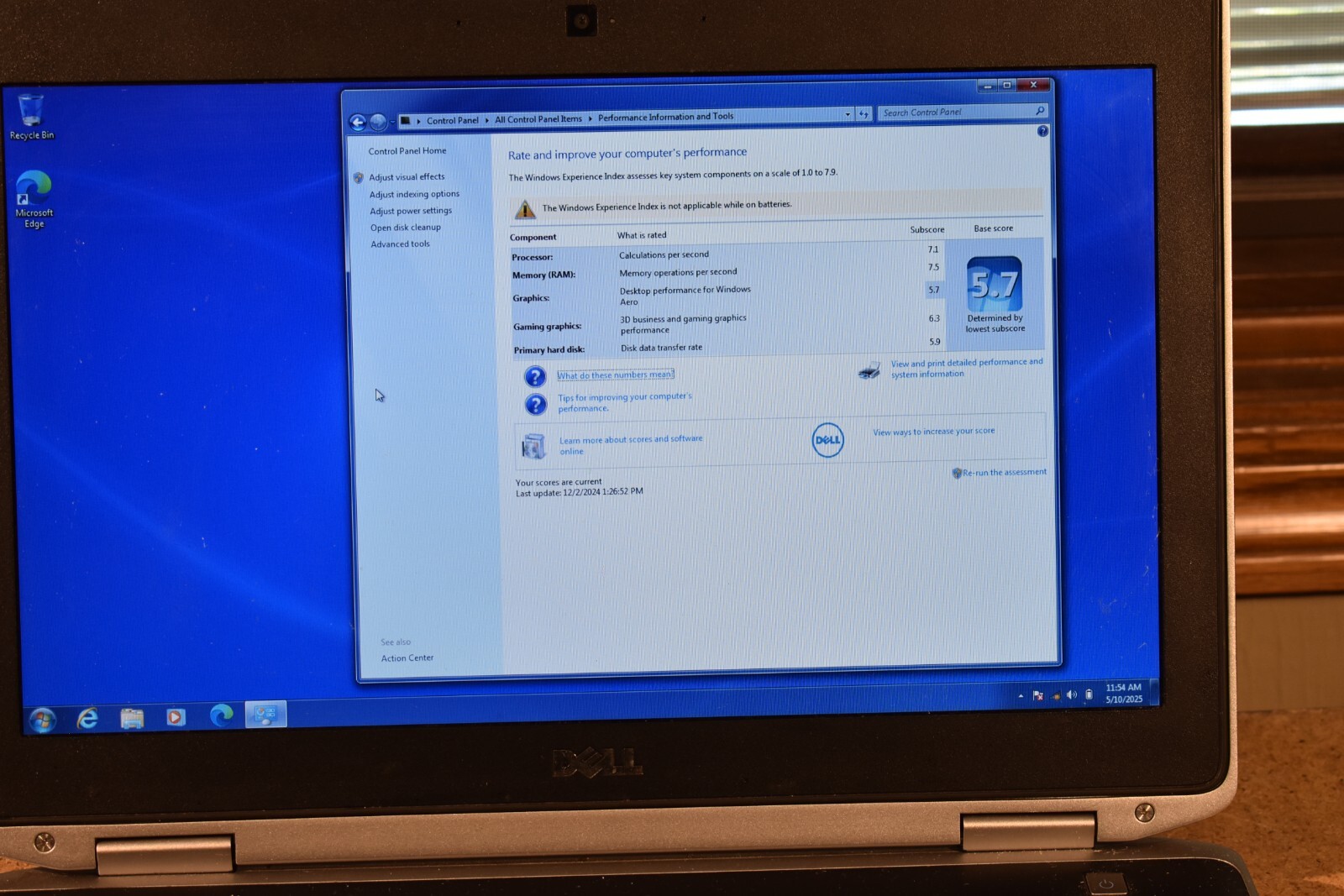Click the 'Disk data transfer rate' text

tap(661, 348)
